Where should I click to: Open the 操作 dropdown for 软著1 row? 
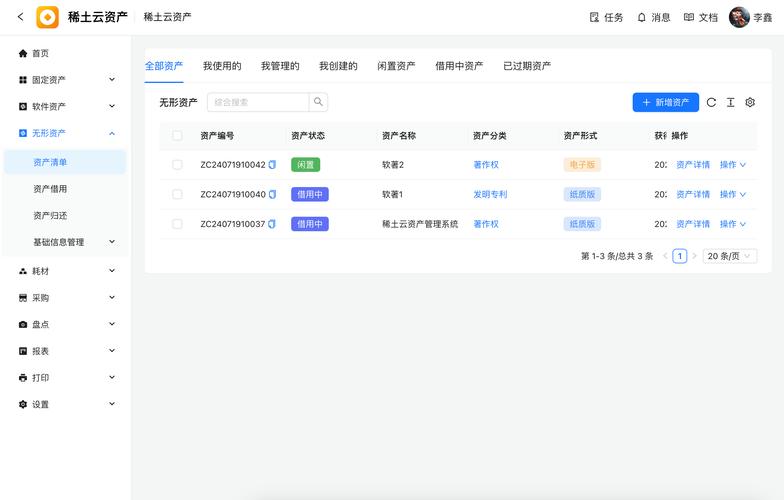pos(733,195)
